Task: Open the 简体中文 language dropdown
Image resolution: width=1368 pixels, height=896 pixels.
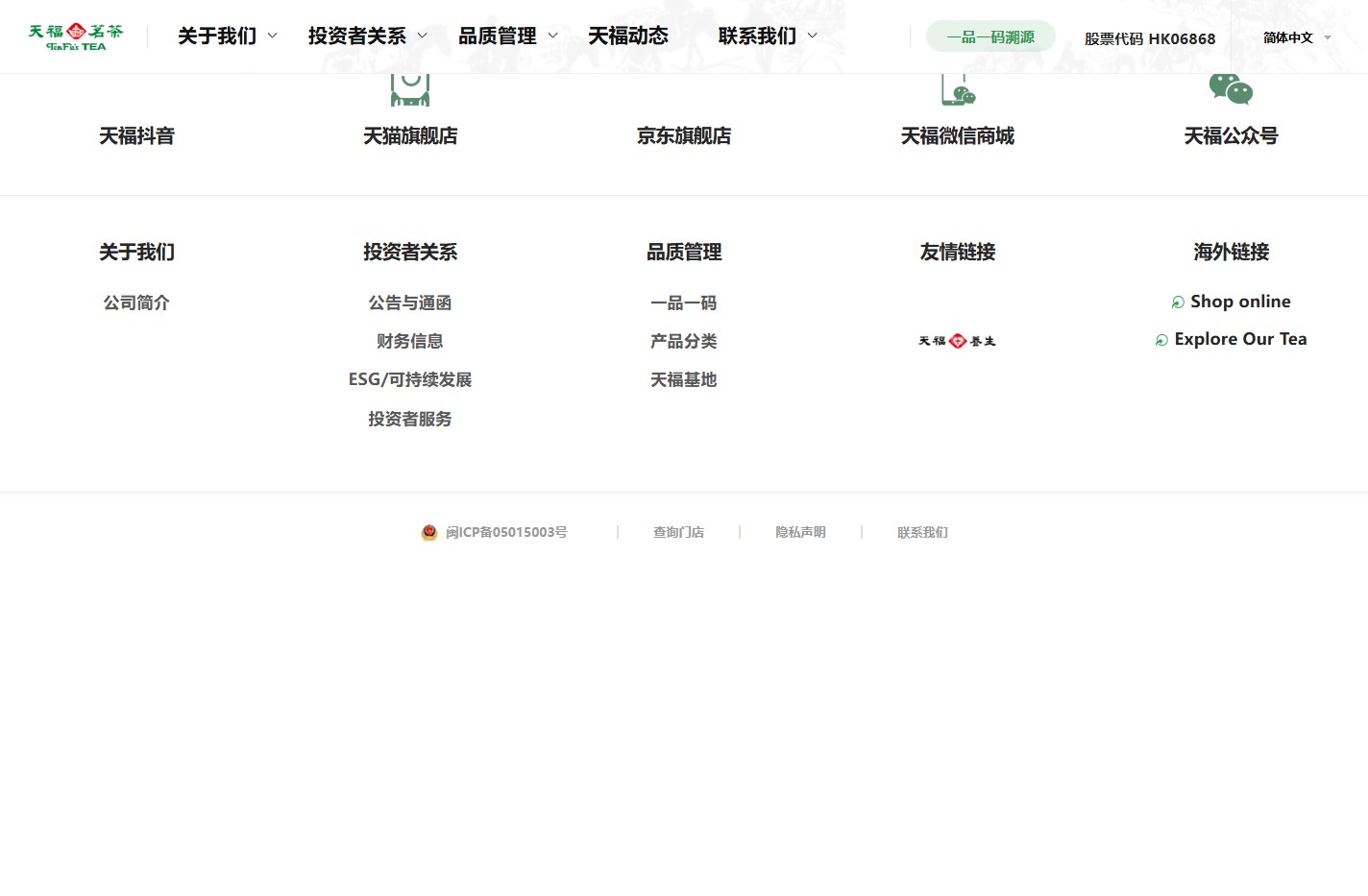Action: click(1297, 37)
